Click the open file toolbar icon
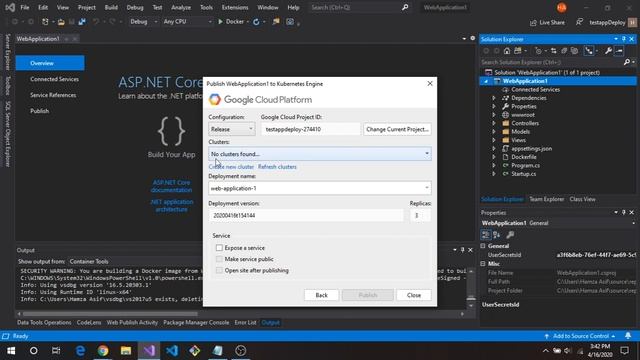This screenshot has width=640, height=360. point(61,22)
